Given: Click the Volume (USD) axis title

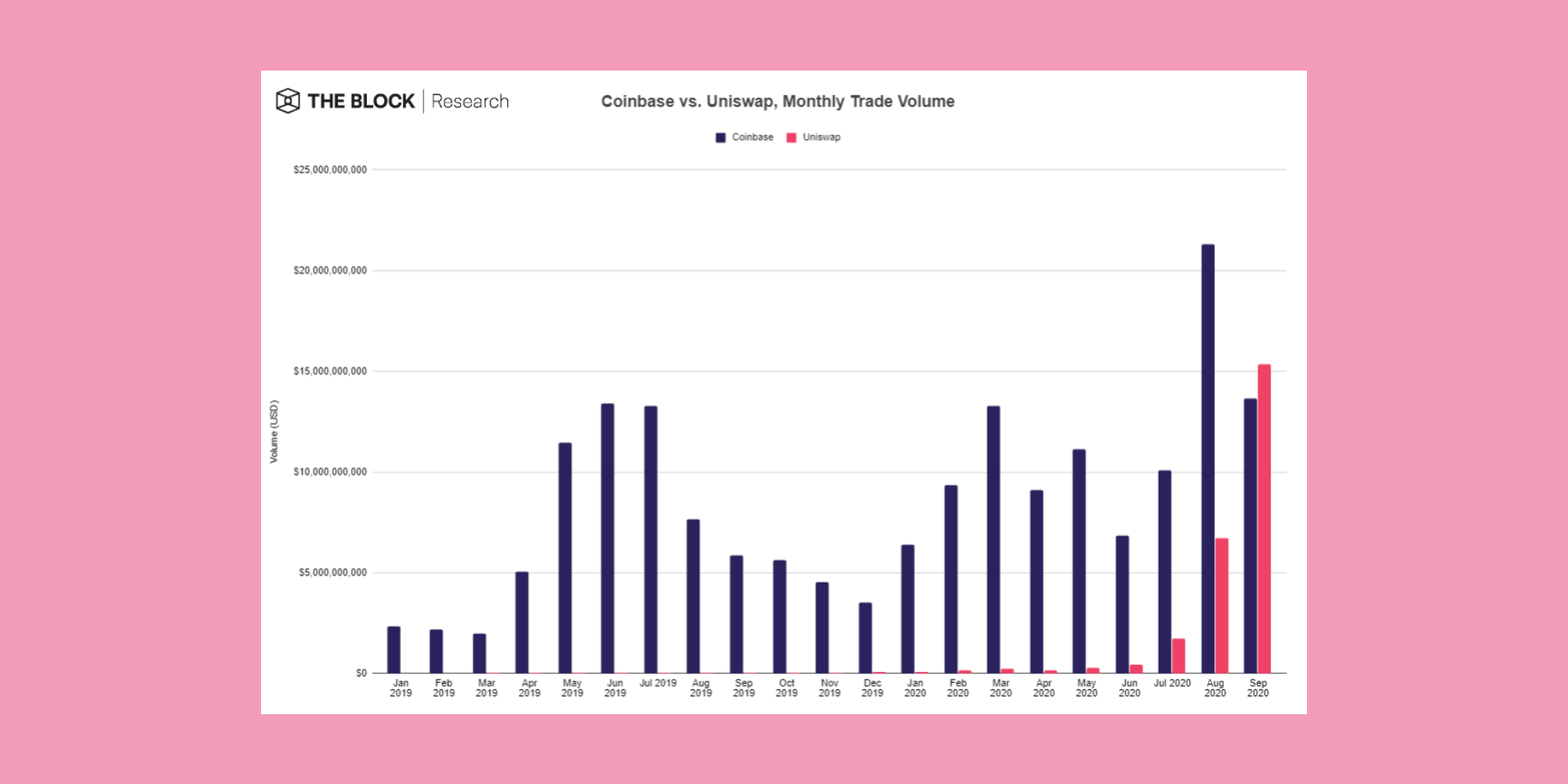Looking at the screenshot, I should point(274,432).
